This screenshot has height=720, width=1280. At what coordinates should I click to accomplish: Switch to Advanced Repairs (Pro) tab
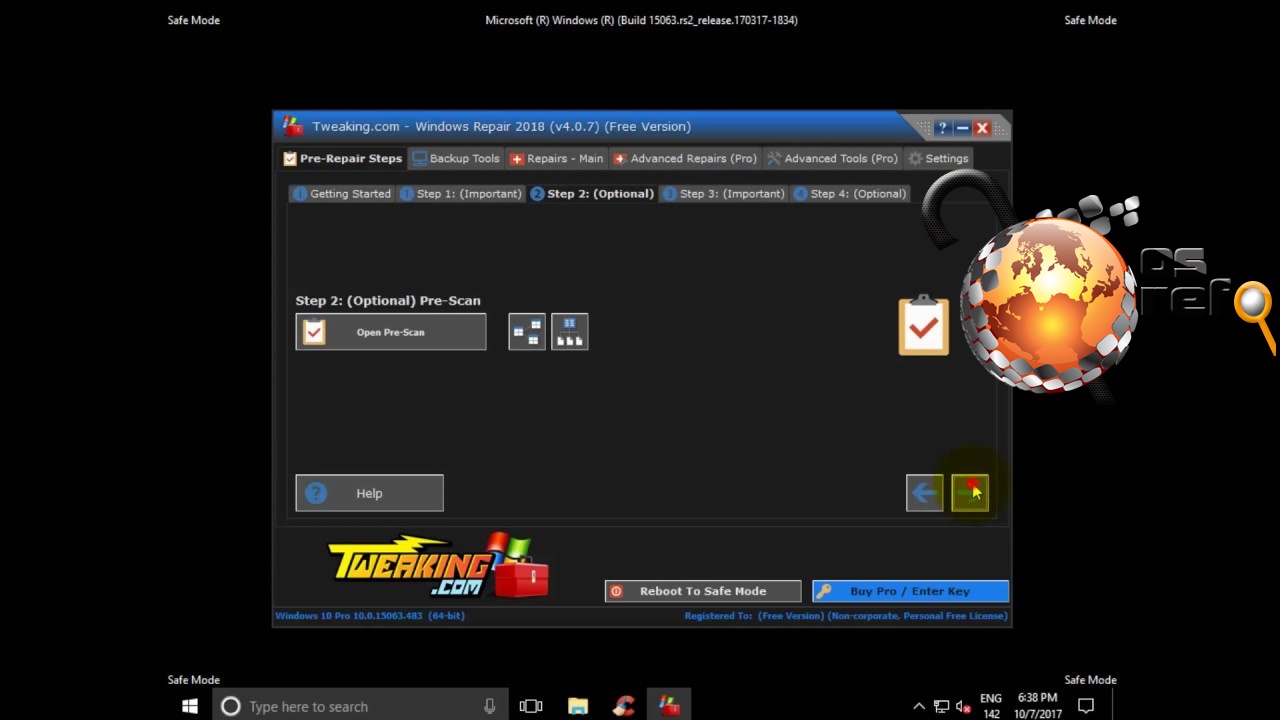pos(685,158)
